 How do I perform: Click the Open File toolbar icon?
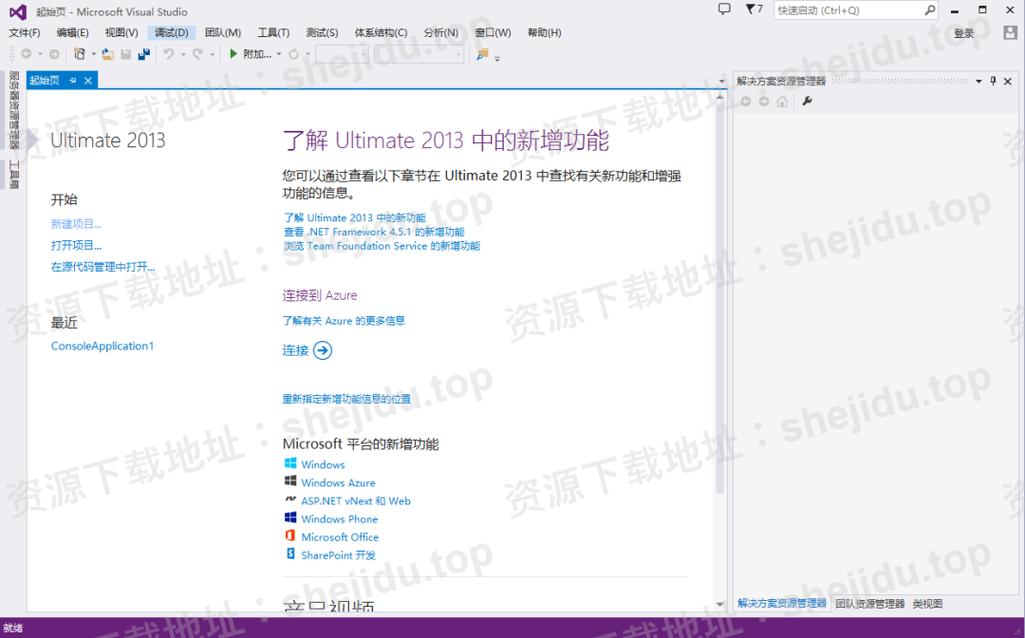107,54
